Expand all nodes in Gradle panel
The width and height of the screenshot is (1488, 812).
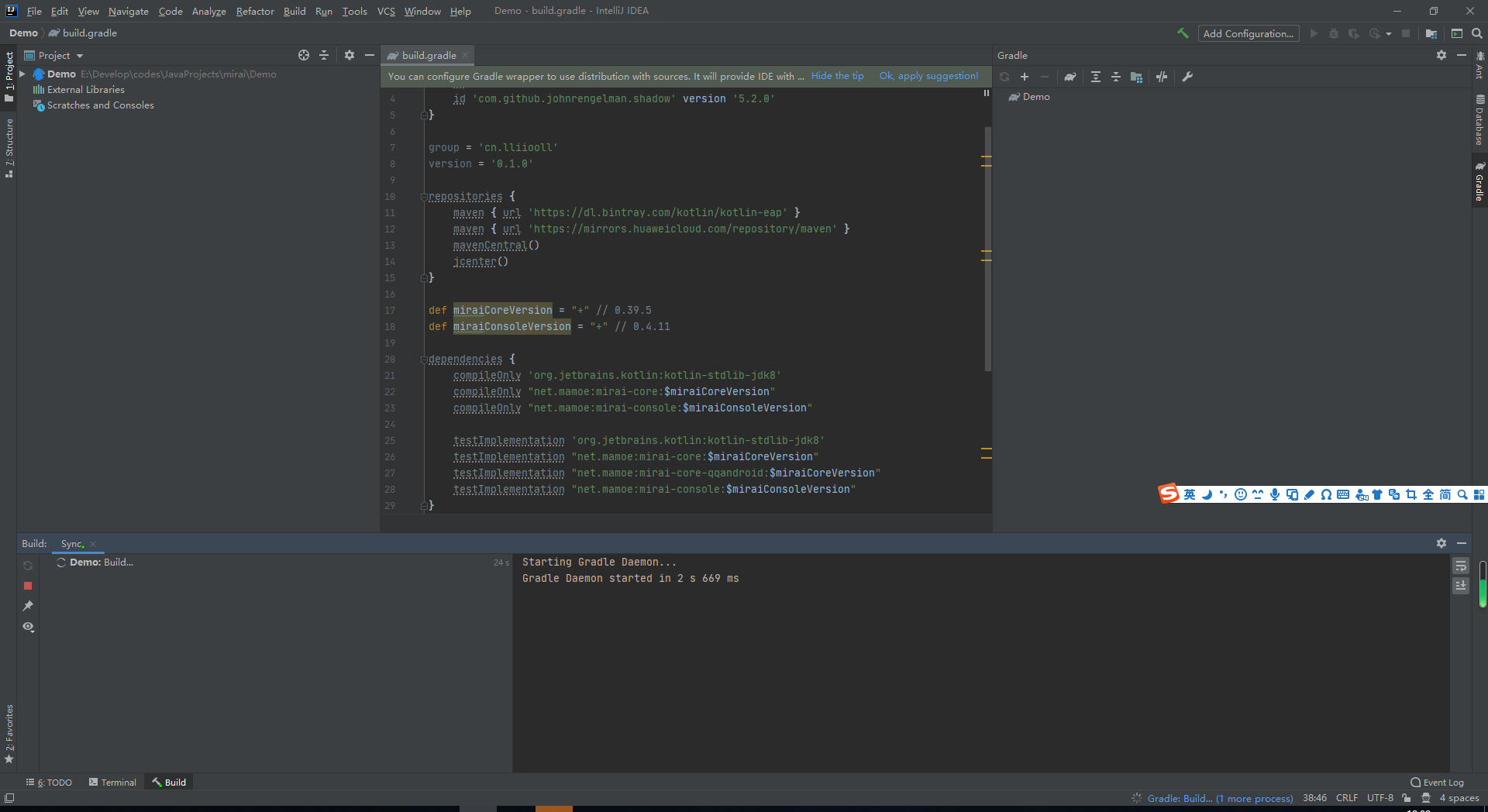tap(1095, 77)
